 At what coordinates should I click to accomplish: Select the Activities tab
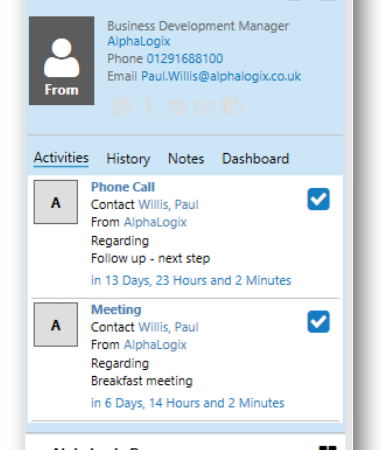click(61, 158)
